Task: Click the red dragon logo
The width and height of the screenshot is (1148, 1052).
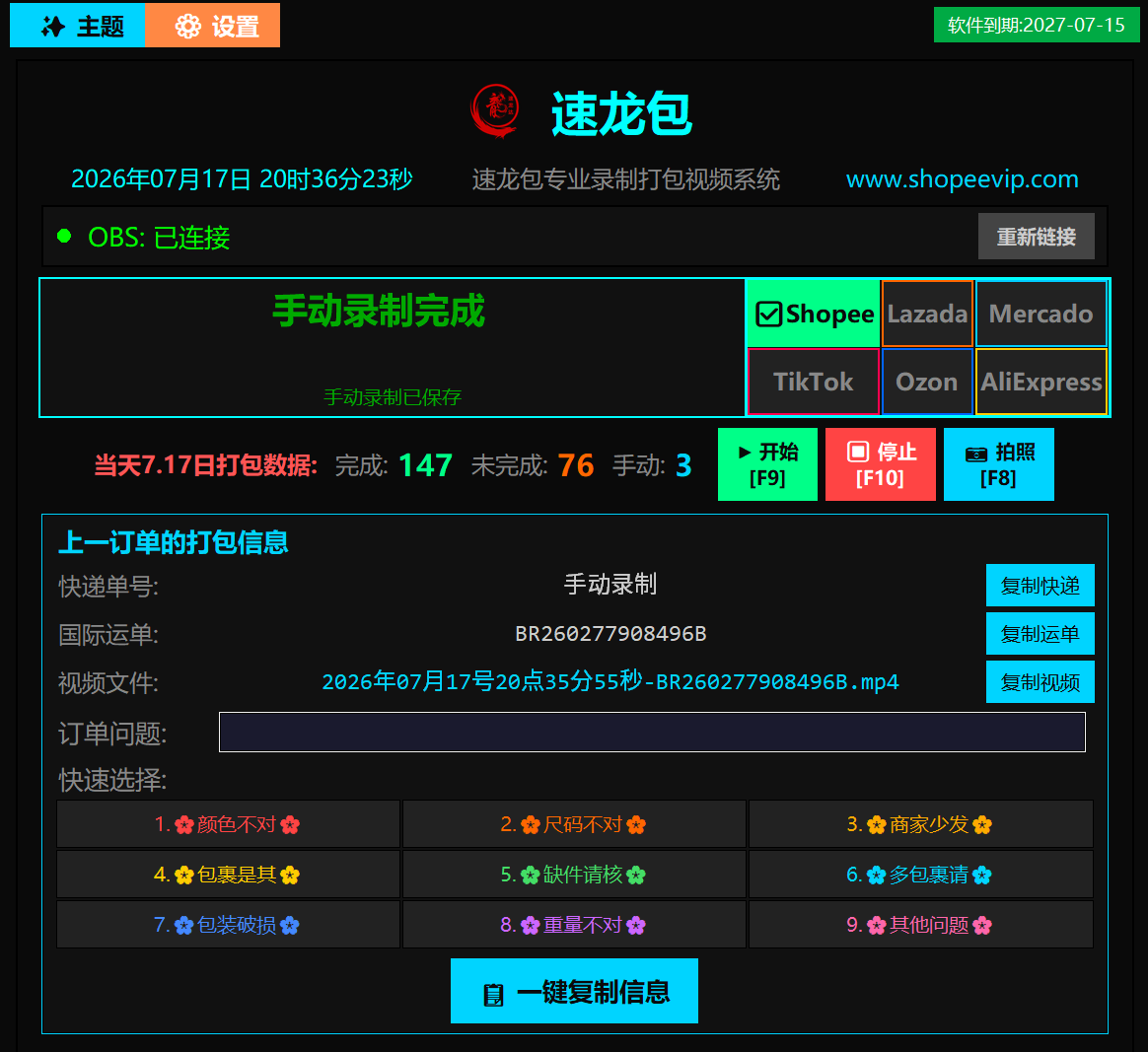Action: tap(496, 111)
